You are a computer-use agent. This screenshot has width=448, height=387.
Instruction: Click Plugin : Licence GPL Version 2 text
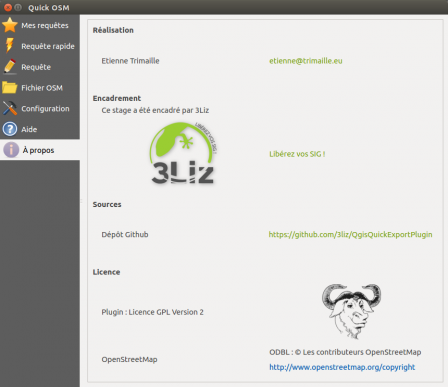coord(152,312)
